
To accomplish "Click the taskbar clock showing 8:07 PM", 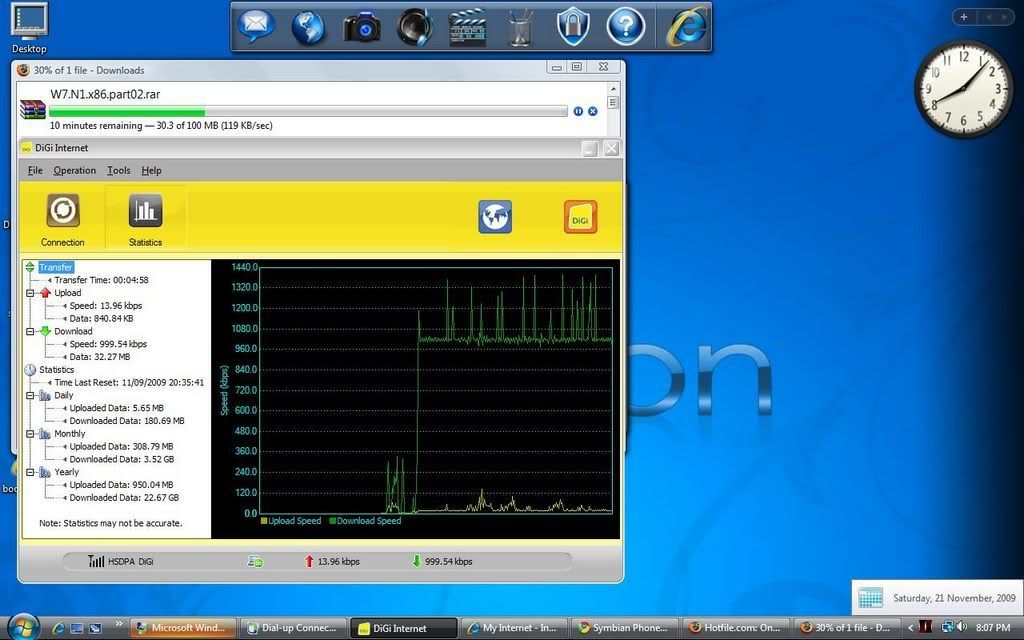I will (x=993, y=628).
